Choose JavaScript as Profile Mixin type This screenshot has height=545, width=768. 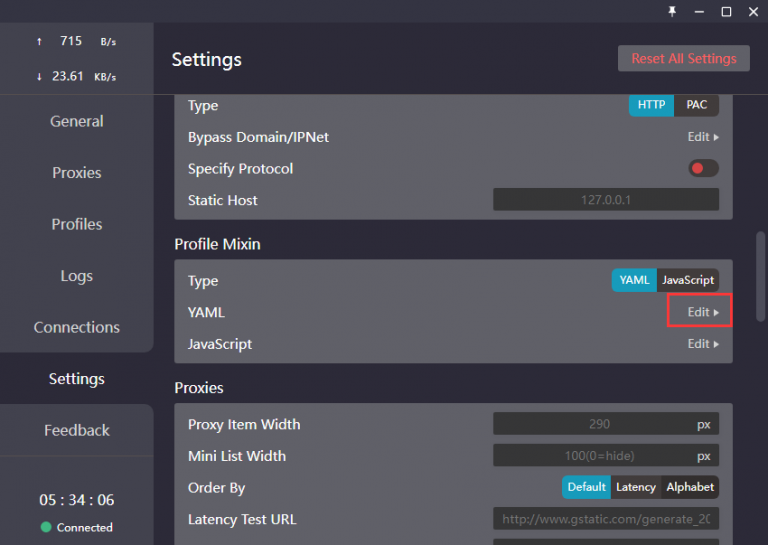click(x=688, y=280)
